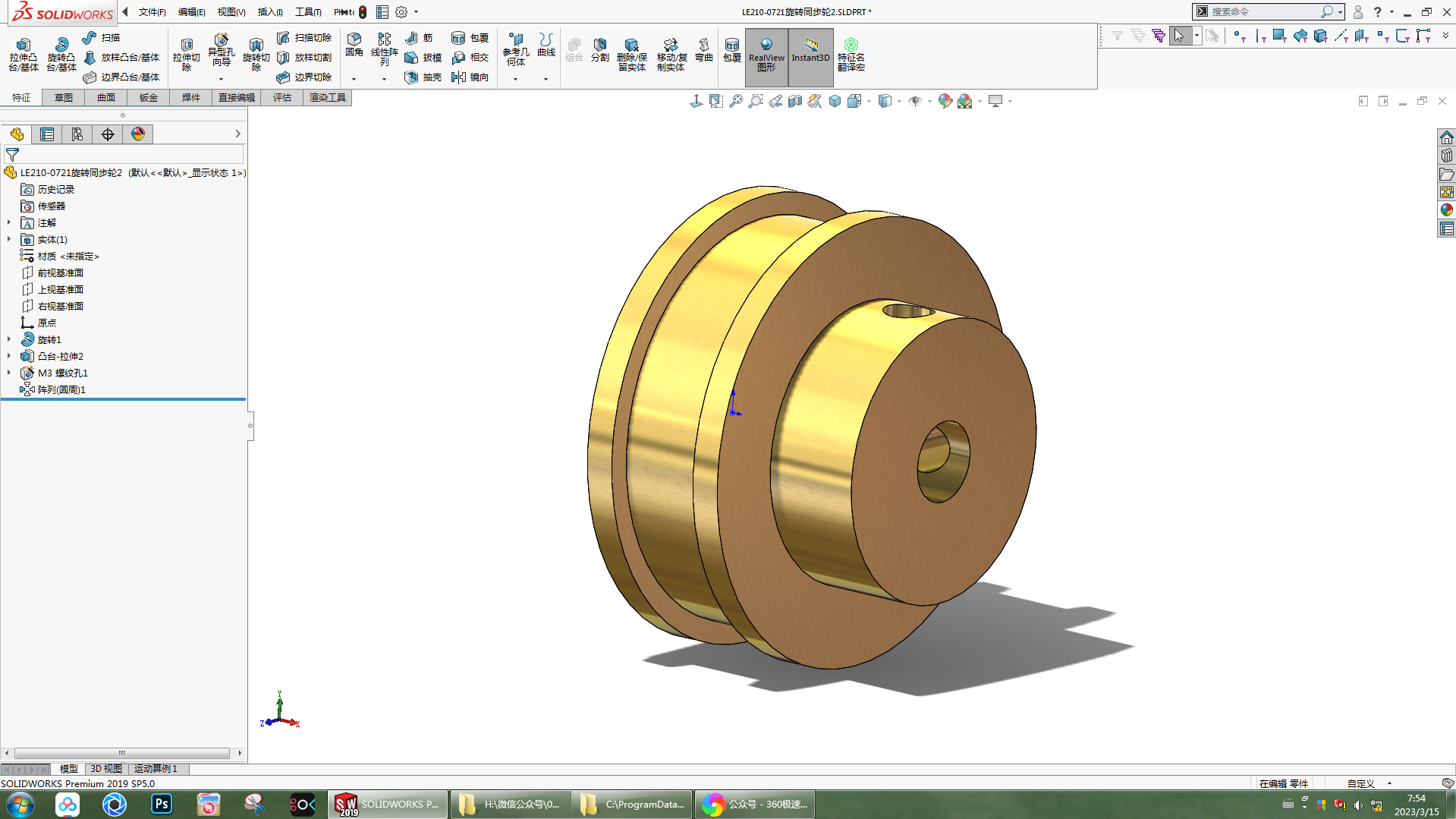Click the Fillet tool (圆角)

(354, 46)
